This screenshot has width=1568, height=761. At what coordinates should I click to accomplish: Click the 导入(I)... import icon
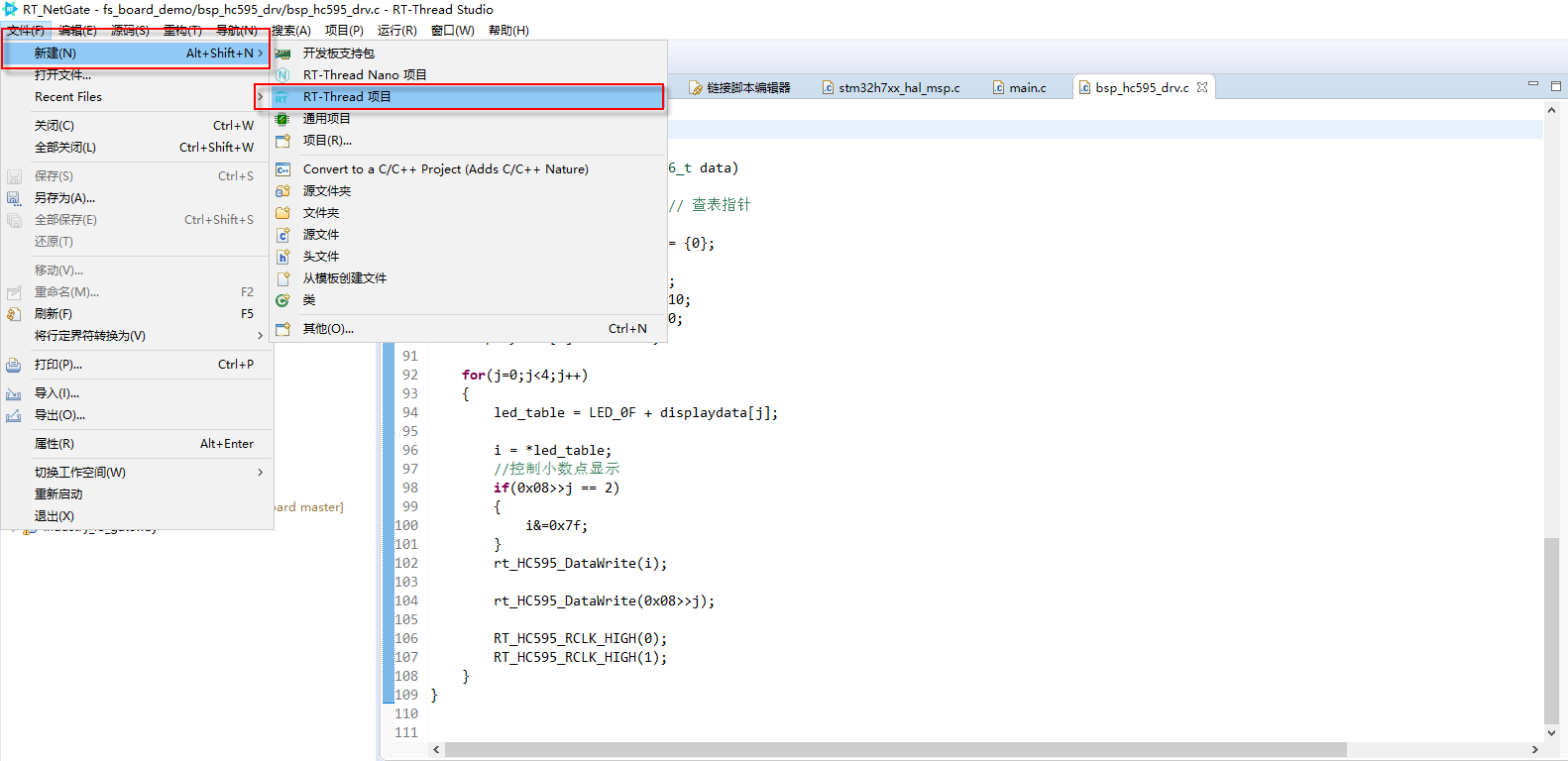click(14, 393)
